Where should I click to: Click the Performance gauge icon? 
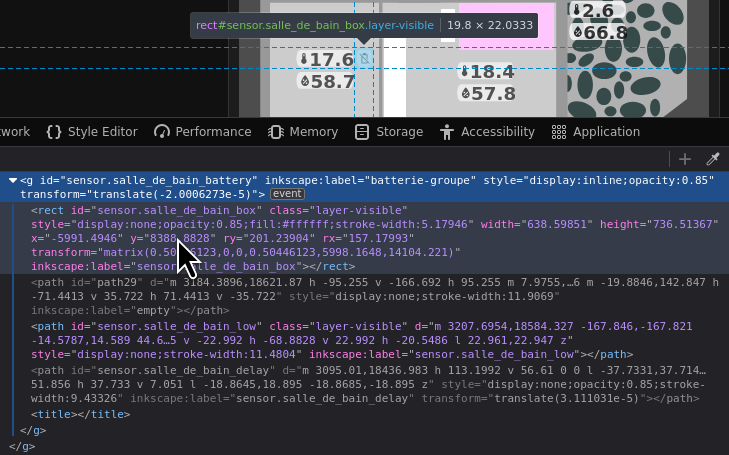click(162, 132)
